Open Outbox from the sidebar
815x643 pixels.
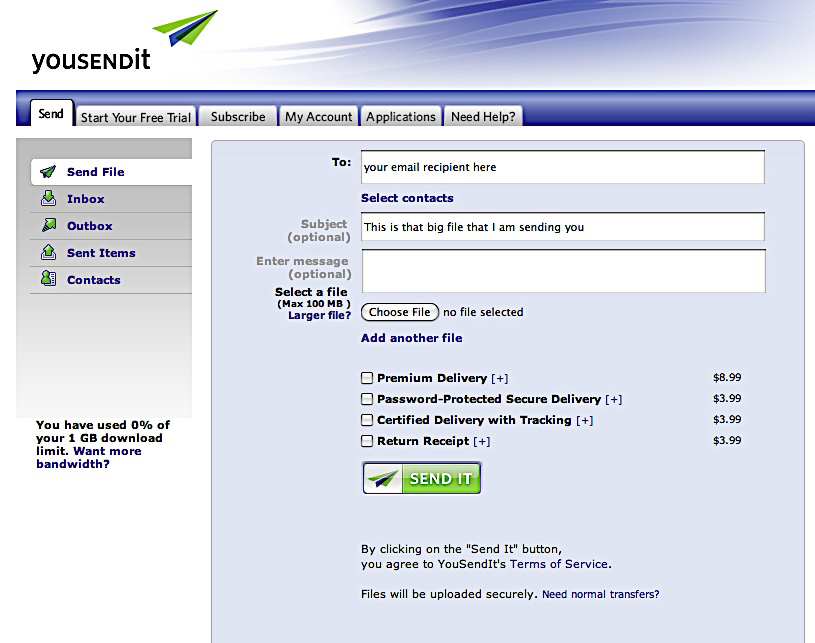tap(111, 226)
